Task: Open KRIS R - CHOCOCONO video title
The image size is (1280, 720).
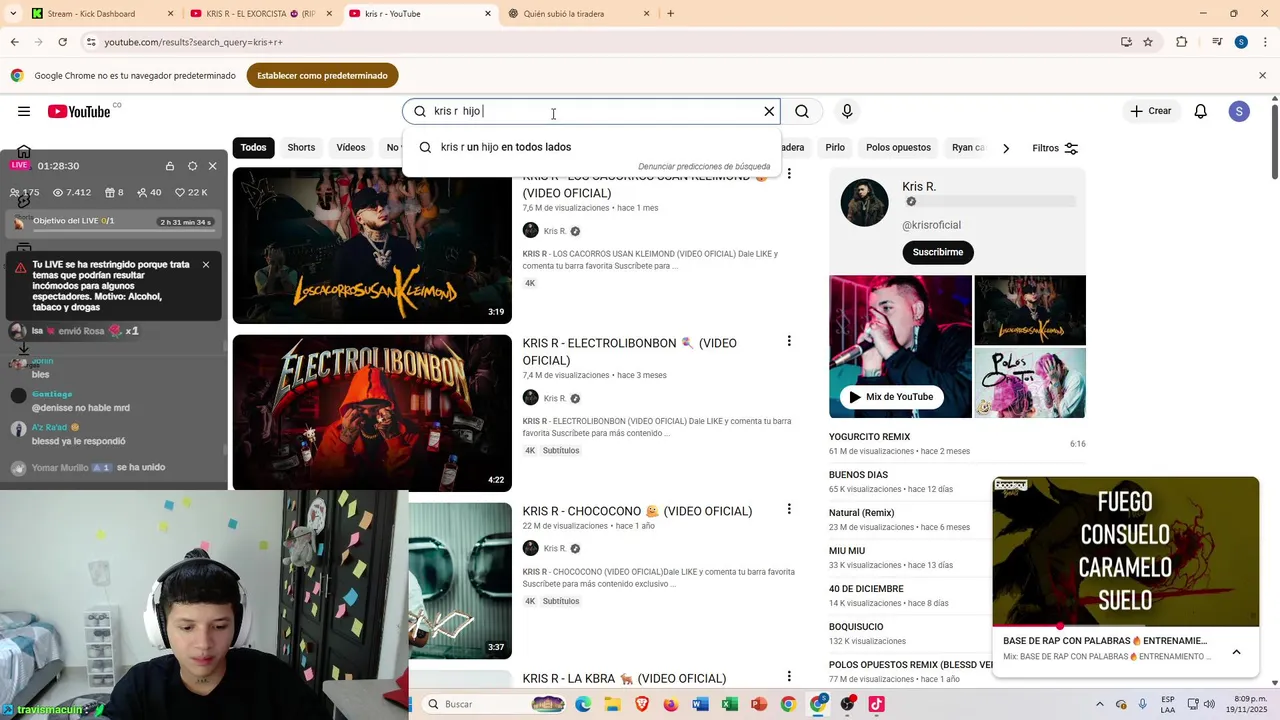Action: pyautogui.click(x=637, y=511)
